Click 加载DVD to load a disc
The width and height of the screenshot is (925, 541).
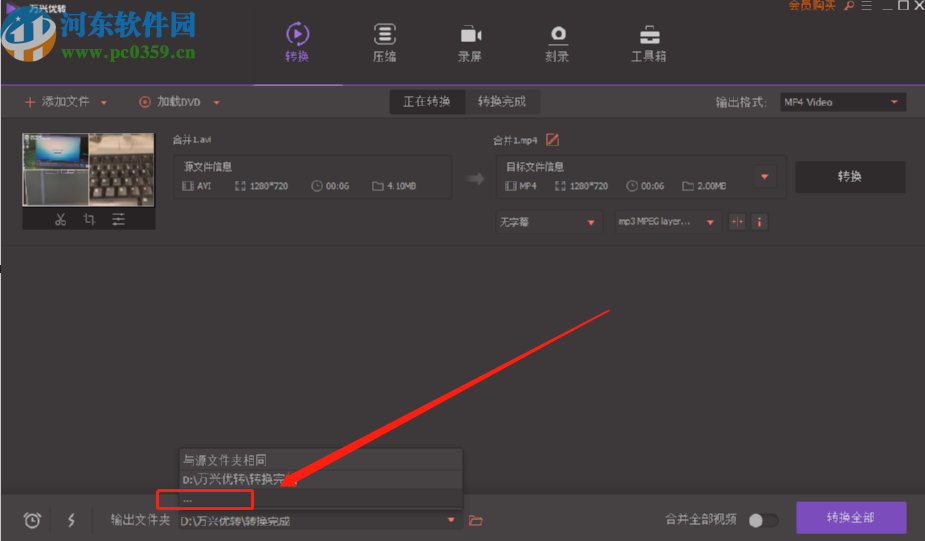click(170, 102)
